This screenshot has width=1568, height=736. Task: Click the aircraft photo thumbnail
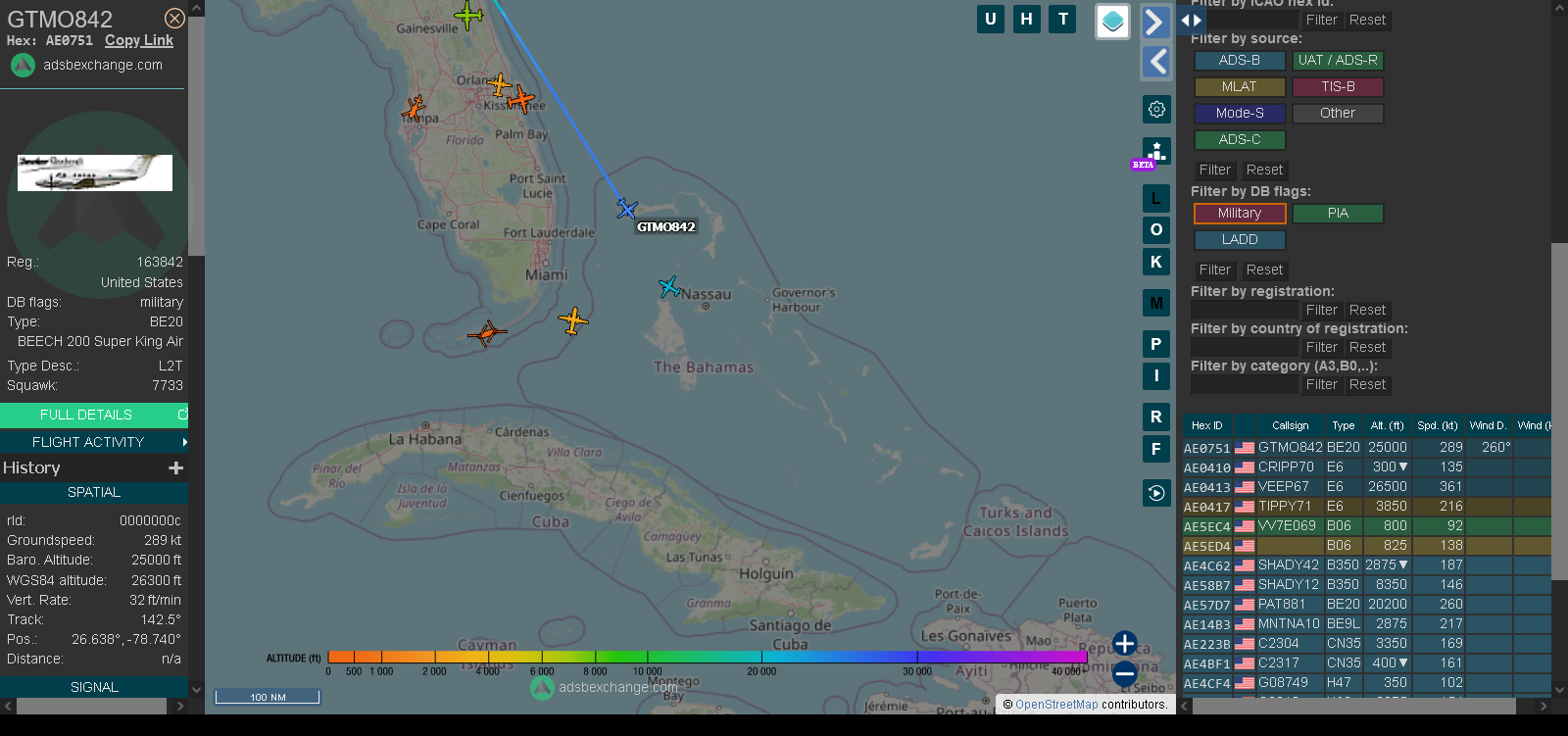(x=95, y=172)
